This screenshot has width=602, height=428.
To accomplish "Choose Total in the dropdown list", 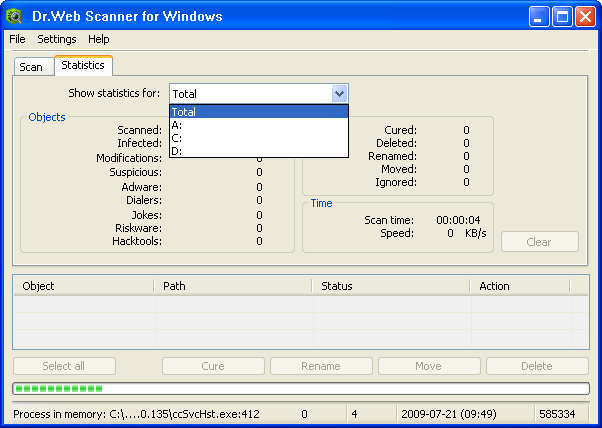I will point(259,112).
